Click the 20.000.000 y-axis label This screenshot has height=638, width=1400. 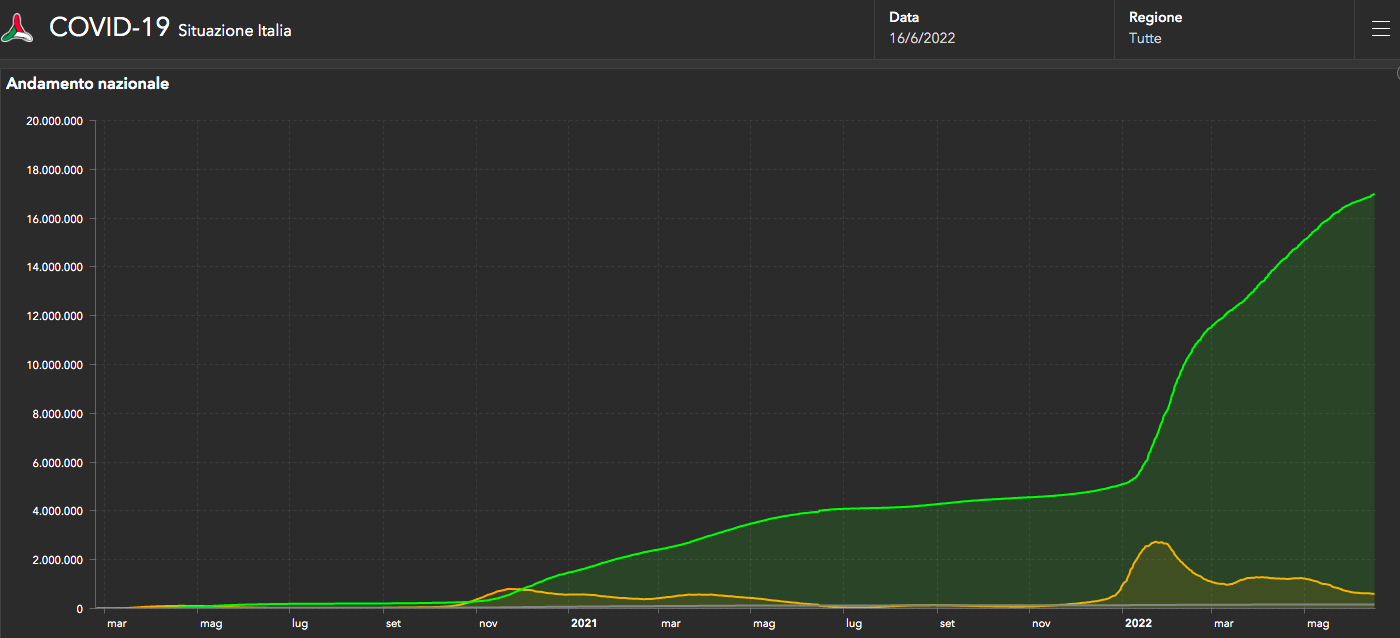click(59, 121)
